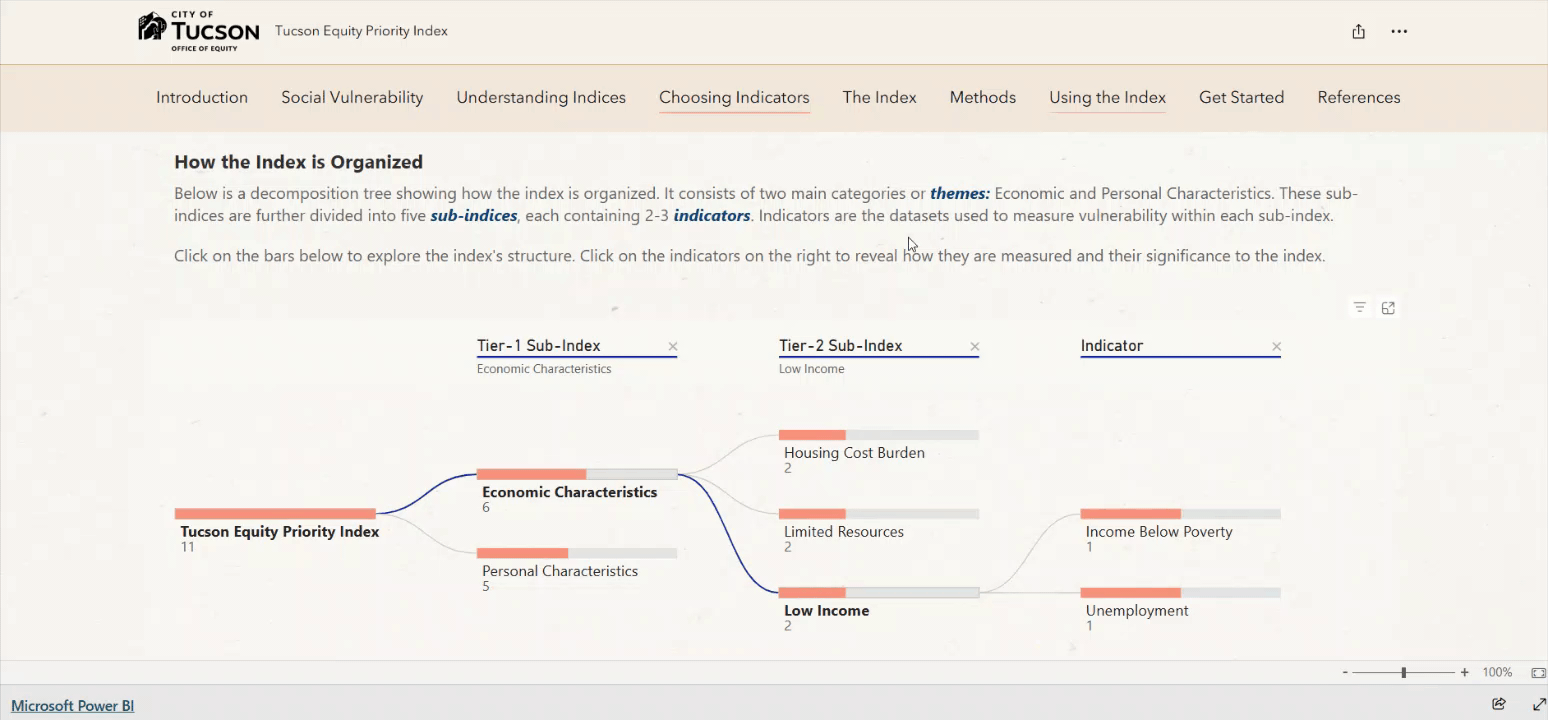Click the fit to page icon
Image resolution: width=1548 pixels, height=720 pixels.
1538,673
